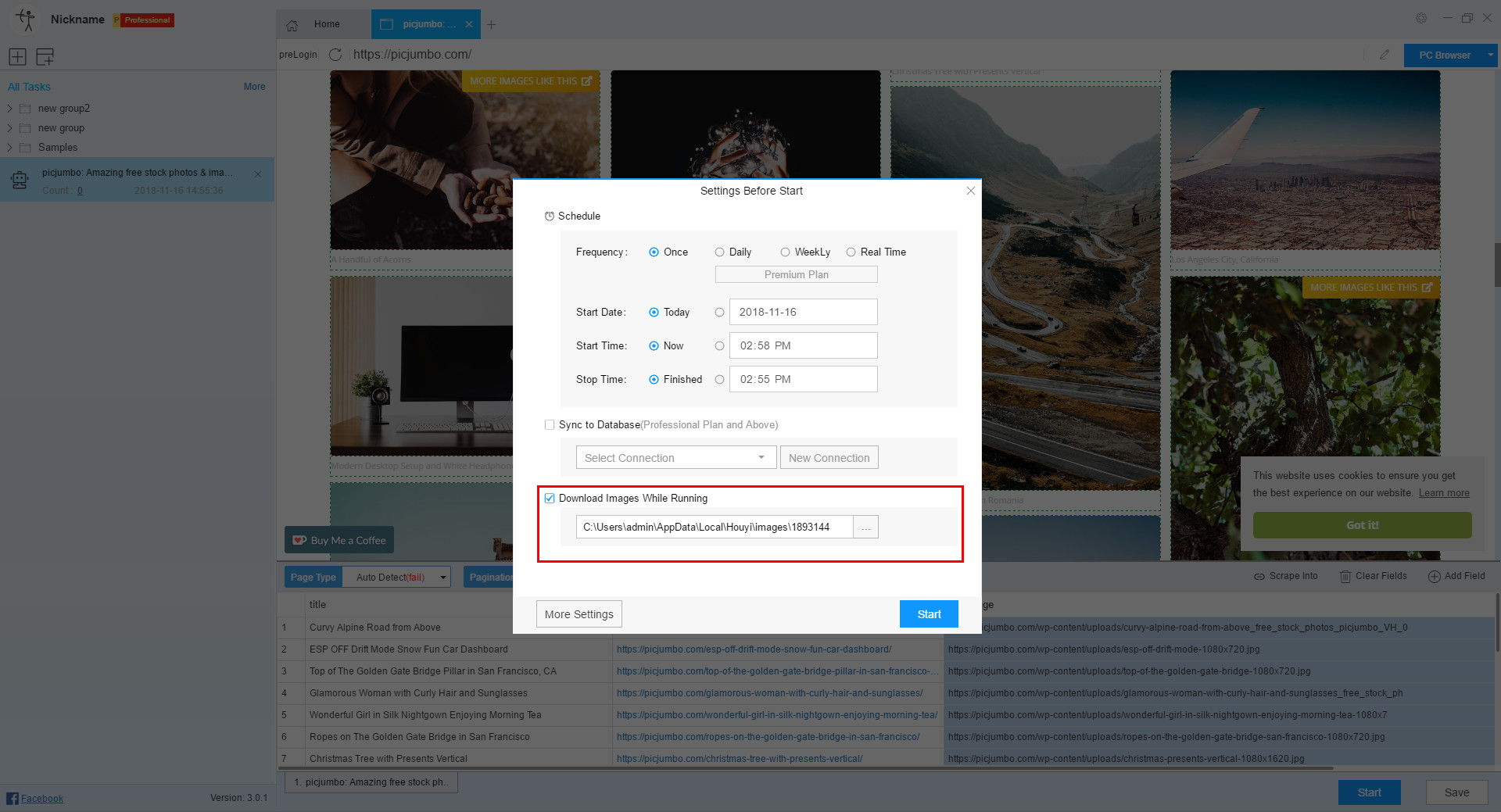This screenshot has width=1501, height=812.
Task: Expand the Samples folder
Action: (9, 148)
